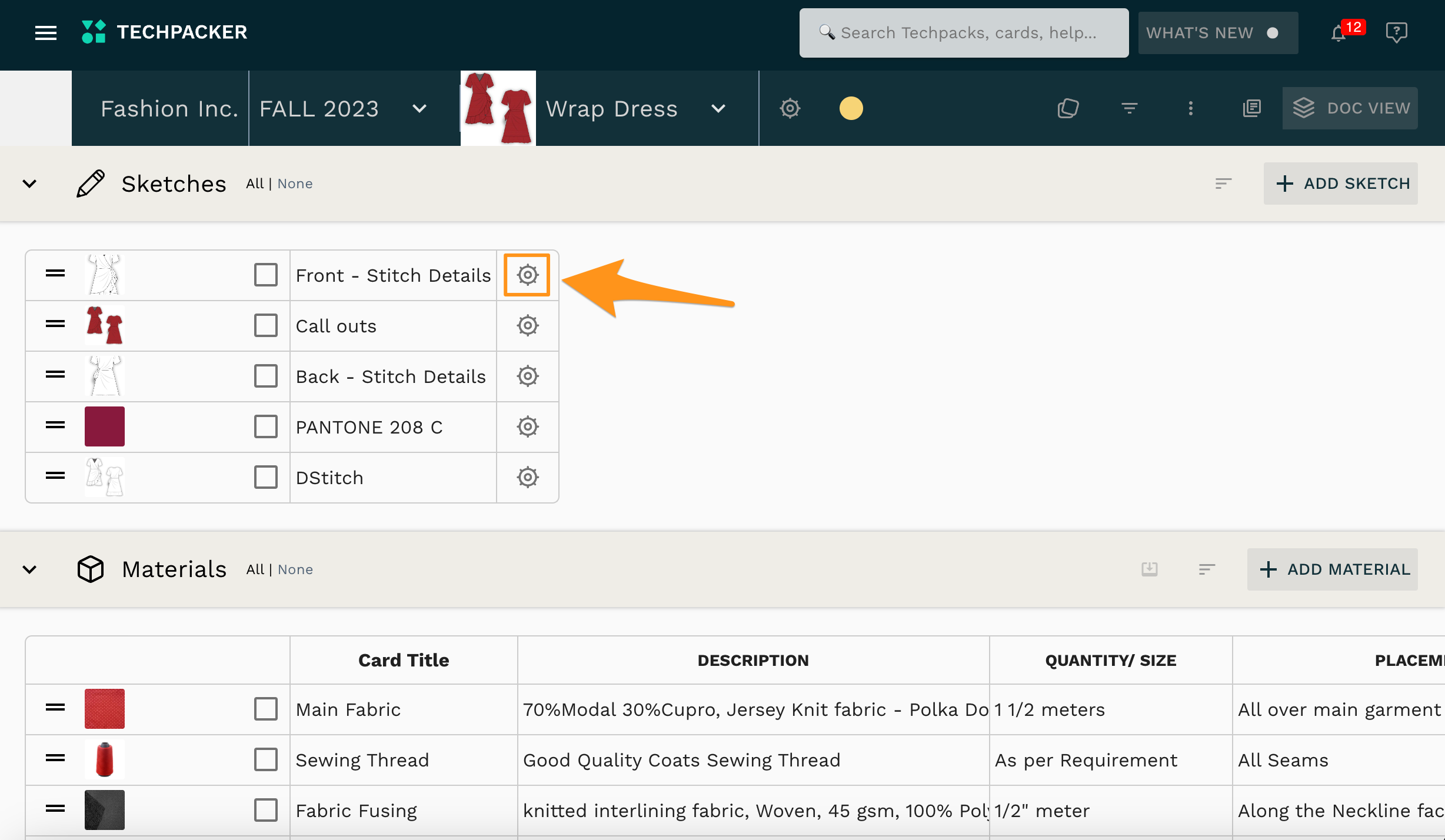Check the Front - Stitch Details checkbox

(265, 275)
